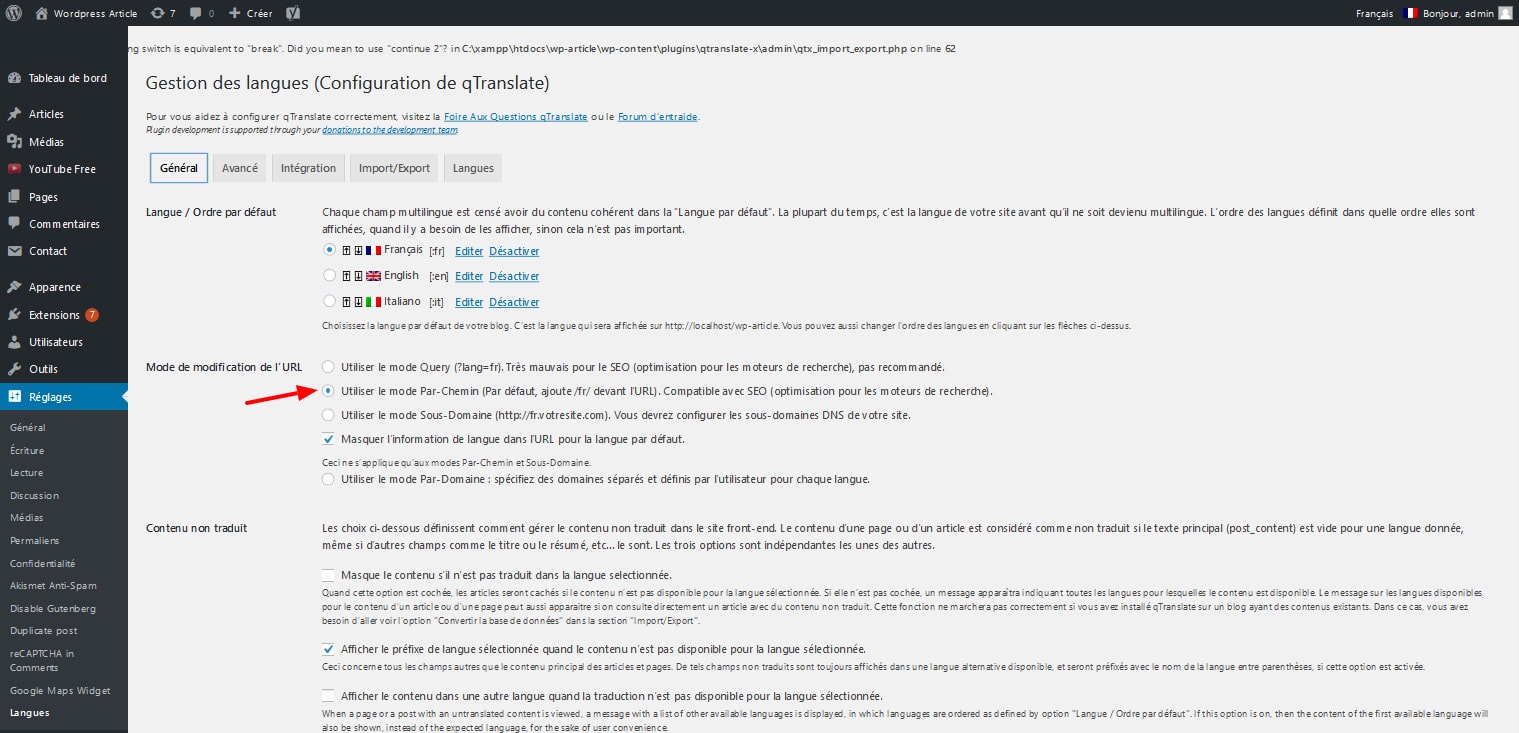Choose the Par-Chemin URL mode
Image resolution: width=1519 pixels, height=733 pixels.
pyautogui.click(x=329, y=391)
